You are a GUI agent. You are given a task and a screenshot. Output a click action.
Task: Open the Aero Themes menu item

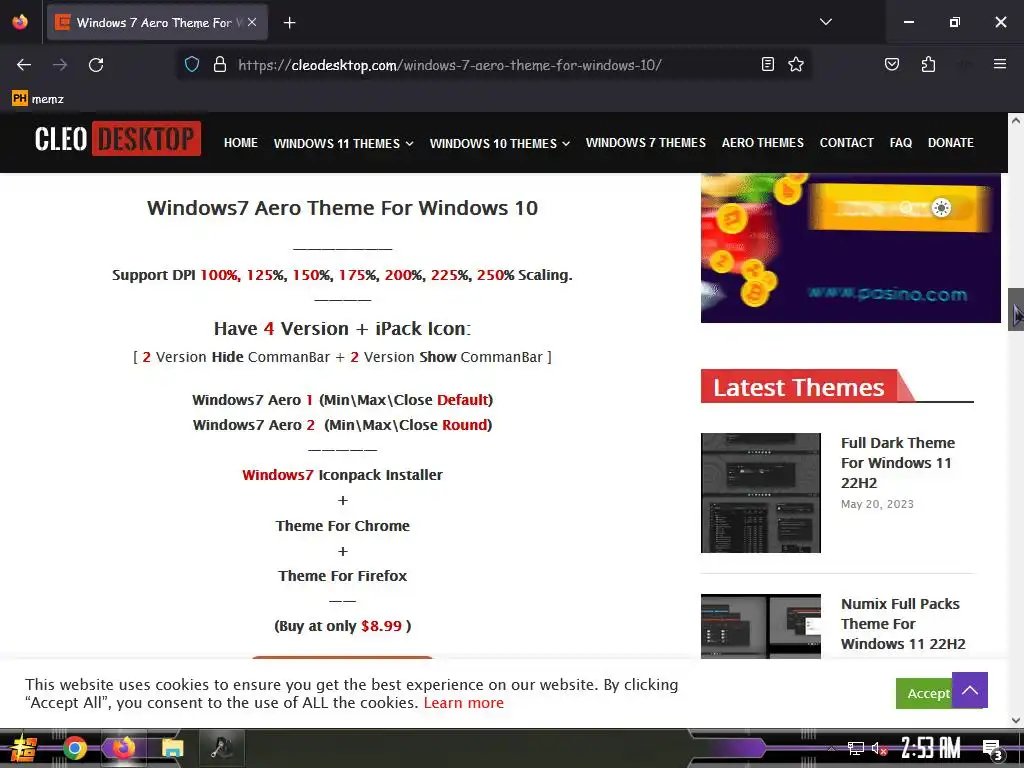762,142
